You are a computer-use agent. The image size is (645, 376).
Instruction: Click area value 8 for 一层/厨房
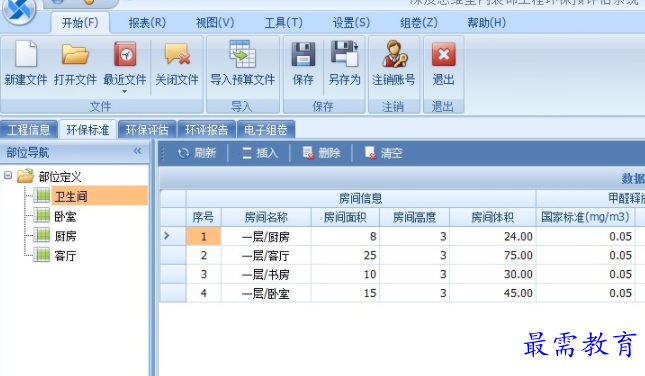pyautogui.click(x=345, y=237)
